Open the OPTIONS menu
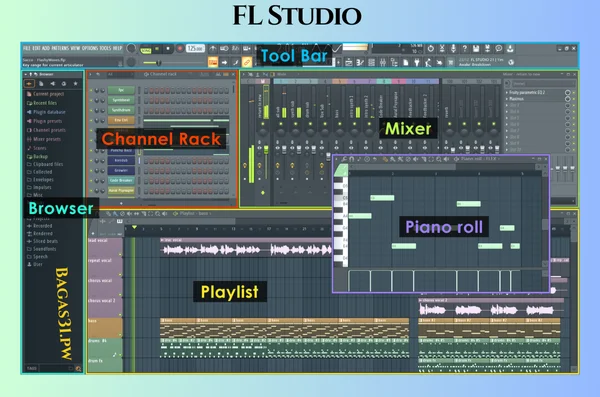This screenshot has height=397, width=600. click(90, 48)
